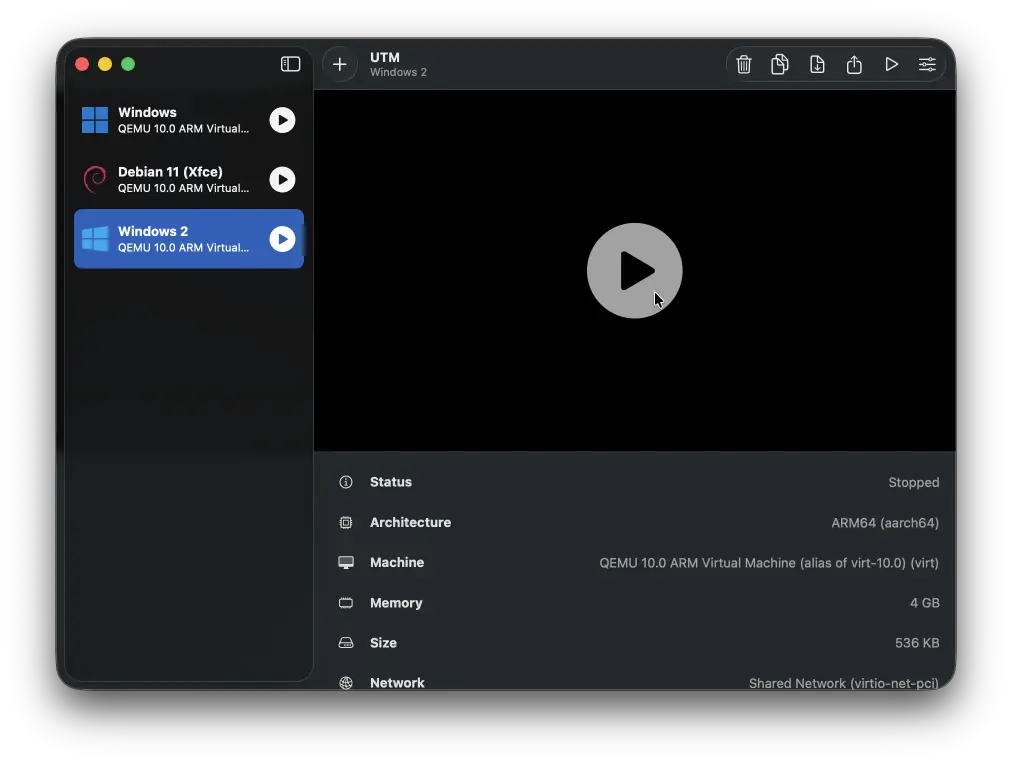1012x764 pixels.
Task: Click the 'Memory' label
Action: point(396,603)
